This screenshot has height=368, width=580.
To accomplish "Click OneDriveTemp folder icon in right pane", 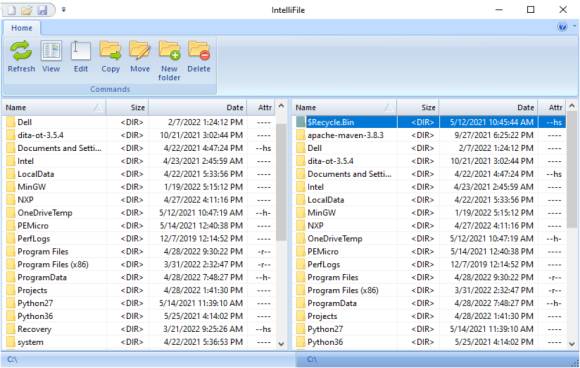I will click(x=301, y=239).
